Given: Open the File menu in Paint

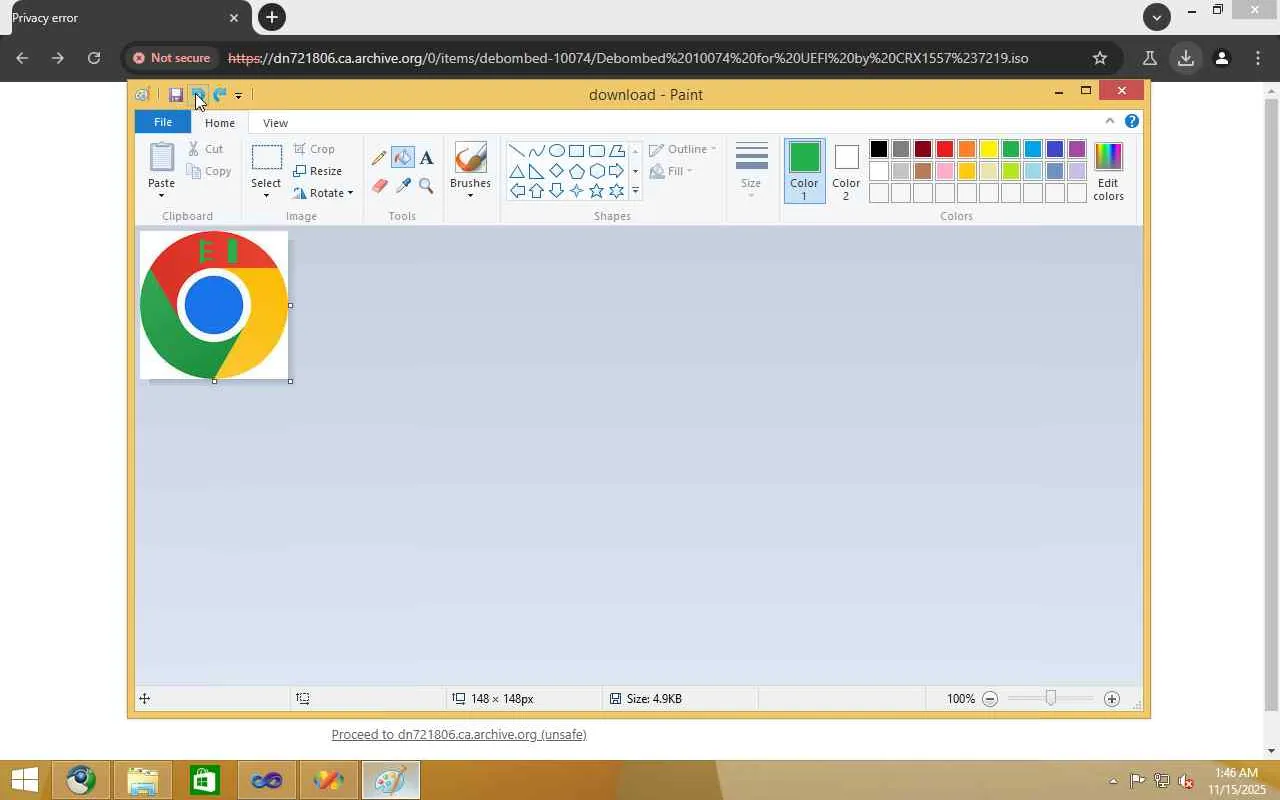Looking at the screenshot, I should [162, 122].
